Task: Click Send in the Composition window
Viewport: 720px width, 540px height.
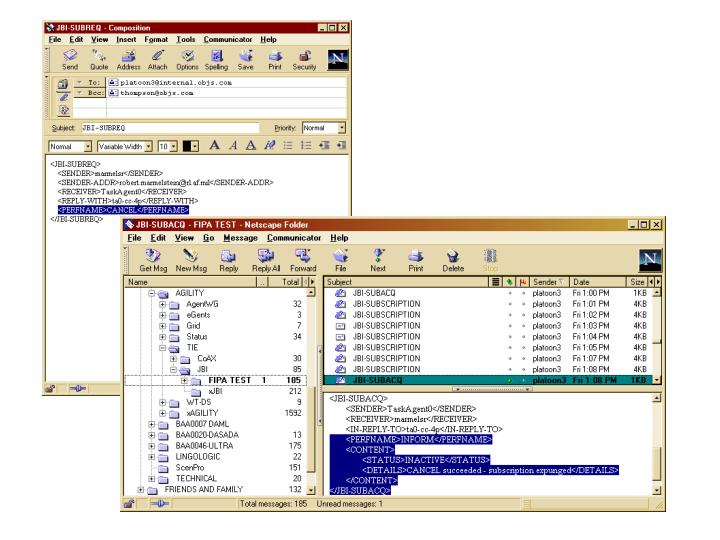Action: 70,60
